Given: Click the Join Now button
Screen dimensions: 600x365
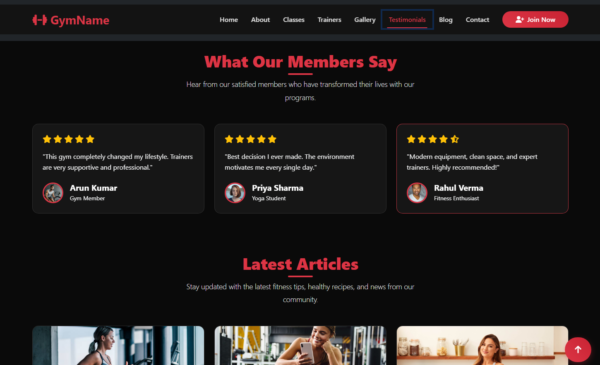Looking at the screenshot, I should 535,20.
